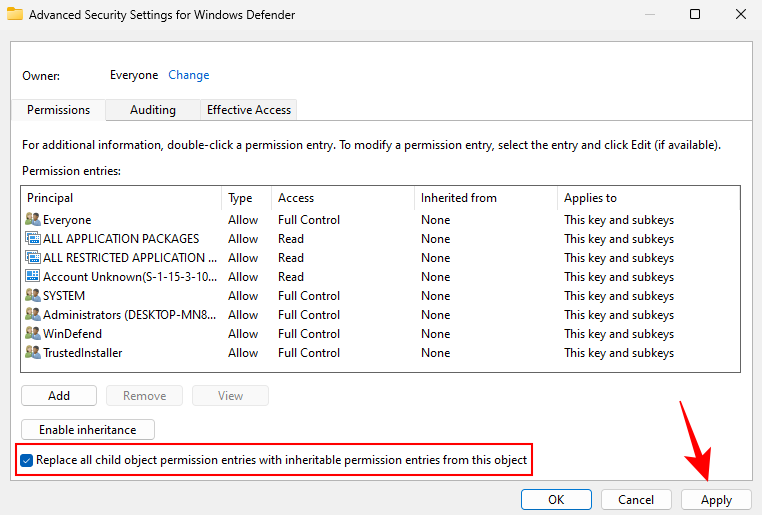Click the Apply button
This screenshot has height=515, width=762.
click(716, 500)
